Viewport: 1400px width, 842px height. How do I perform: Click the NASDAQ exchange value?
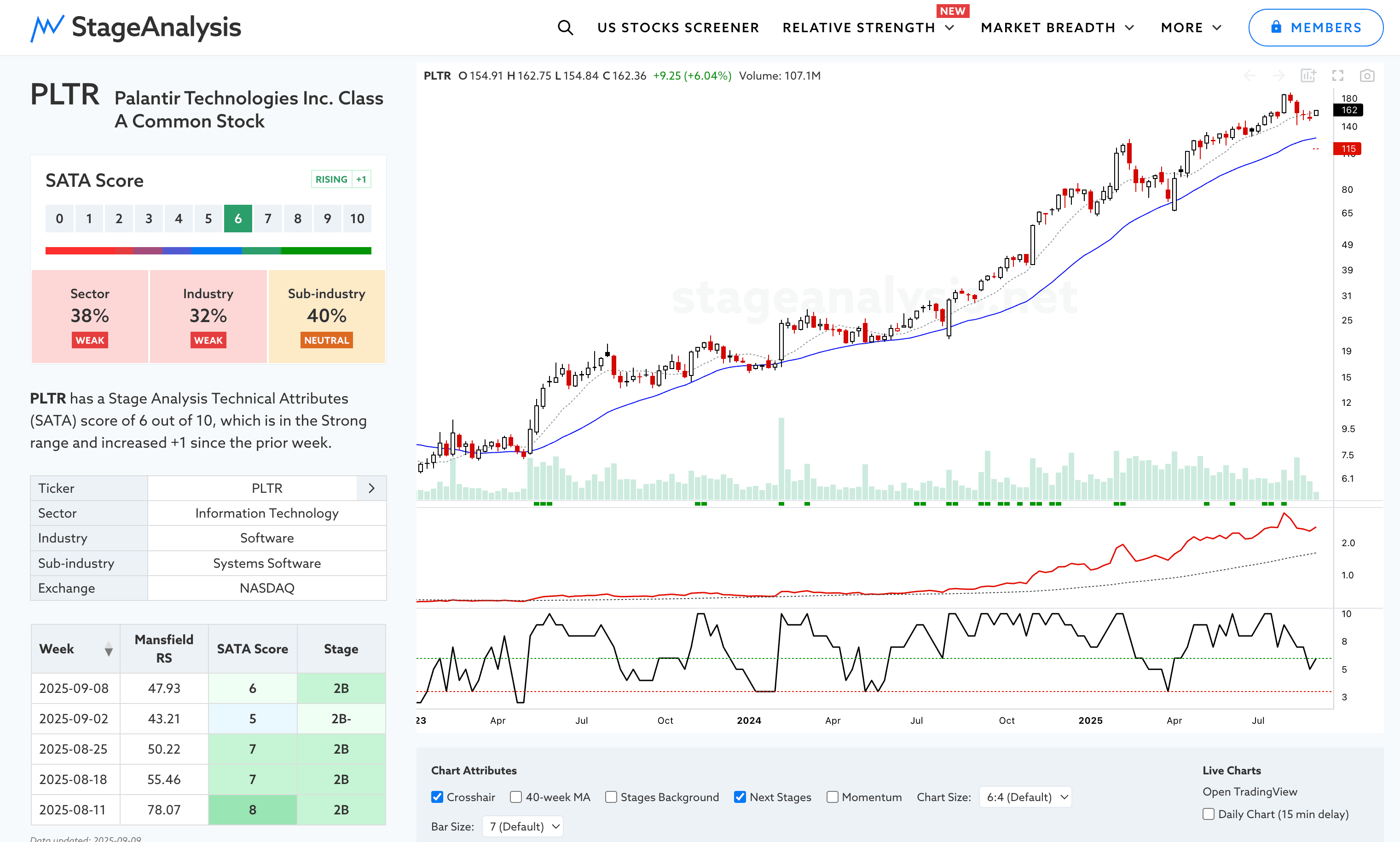(267, 588)
